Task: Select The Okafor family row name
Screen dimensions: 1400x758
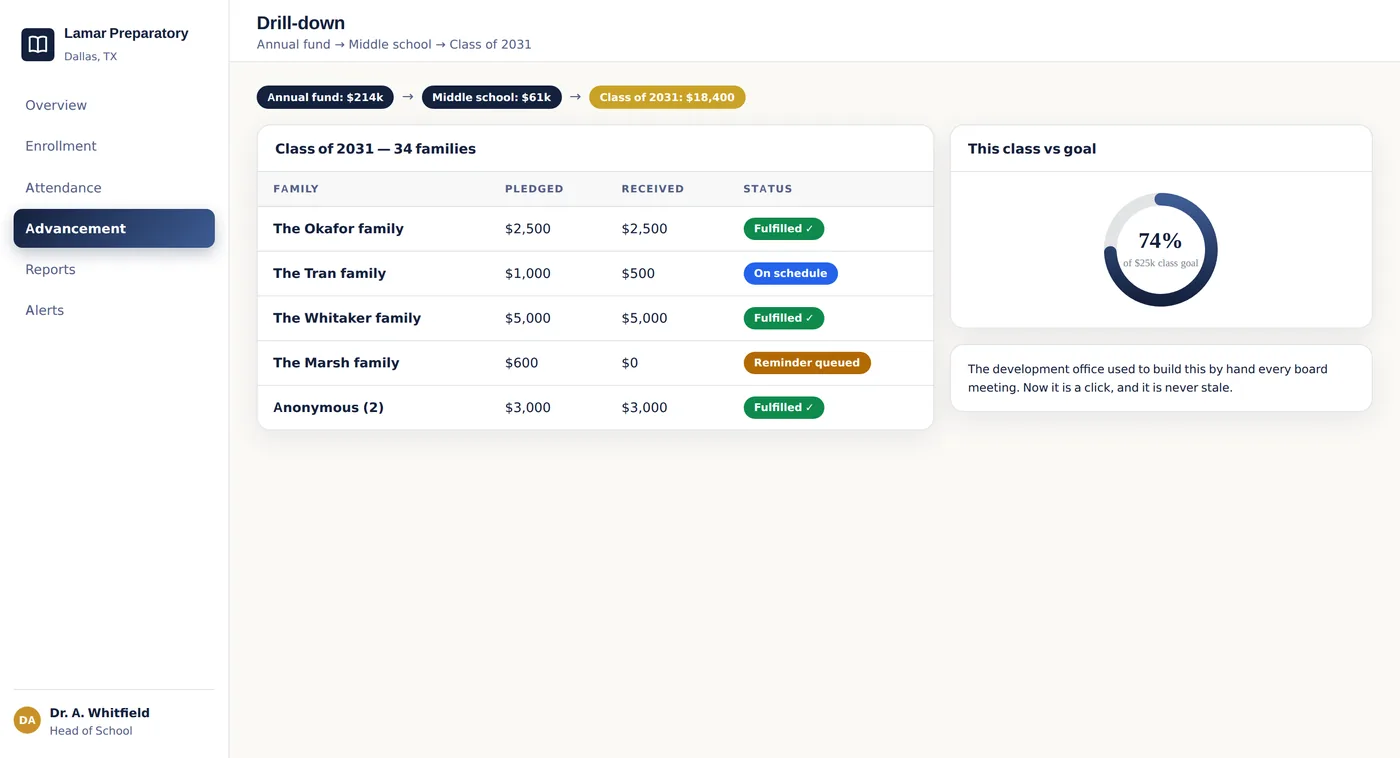Action: (x=338, y=229)
